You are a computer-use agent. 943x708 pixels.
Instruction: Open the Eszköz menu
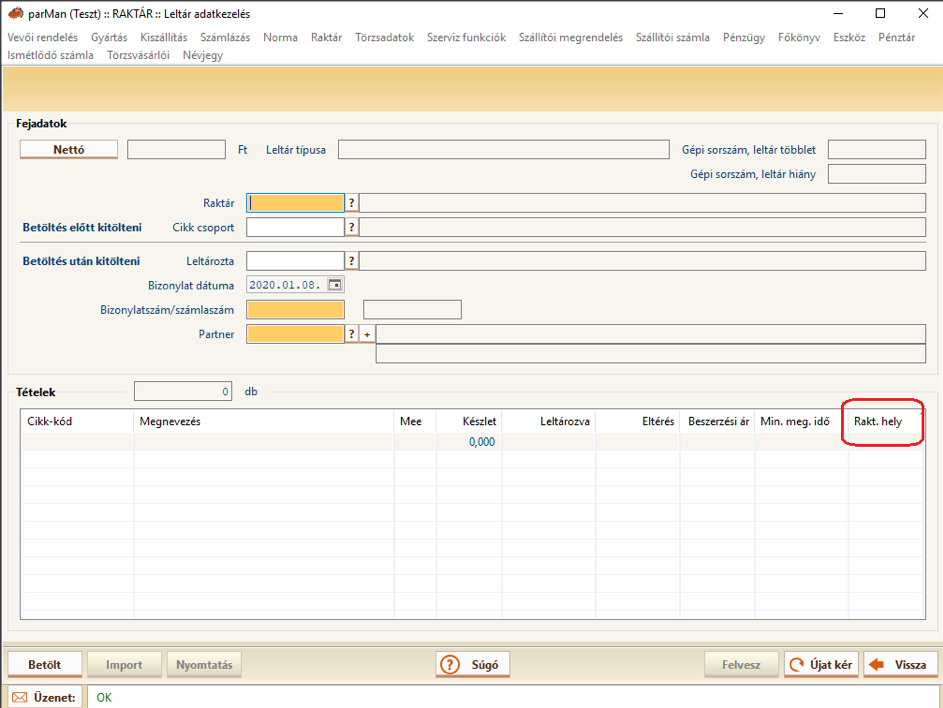pyautogui.click(x=849, y=37)
